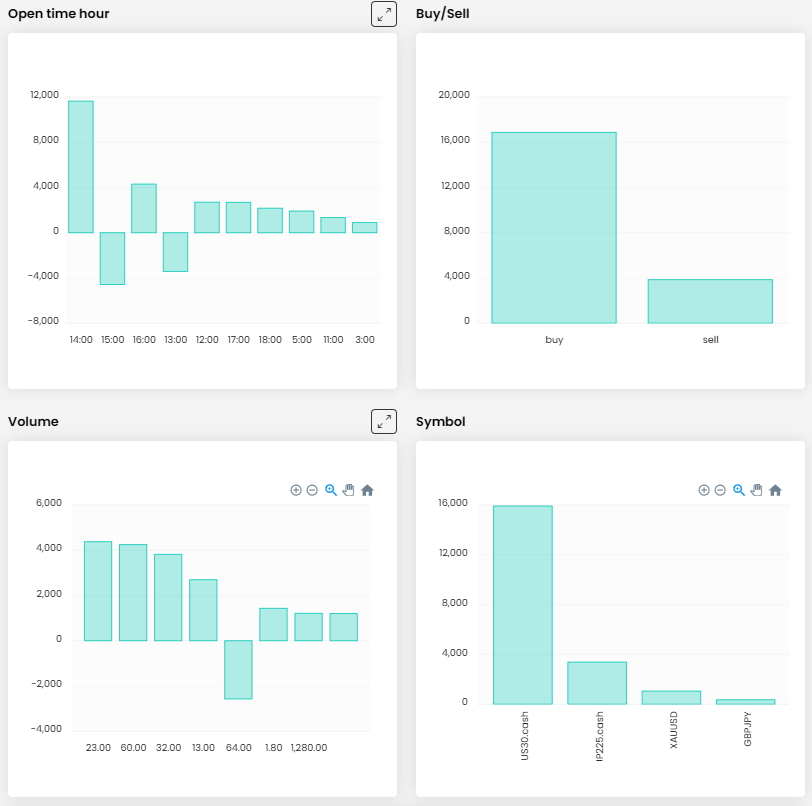This screenshot has width=812, height=806.
Task: Click the negative 15:00 bar in Open time hour
Action: [112, 258]
